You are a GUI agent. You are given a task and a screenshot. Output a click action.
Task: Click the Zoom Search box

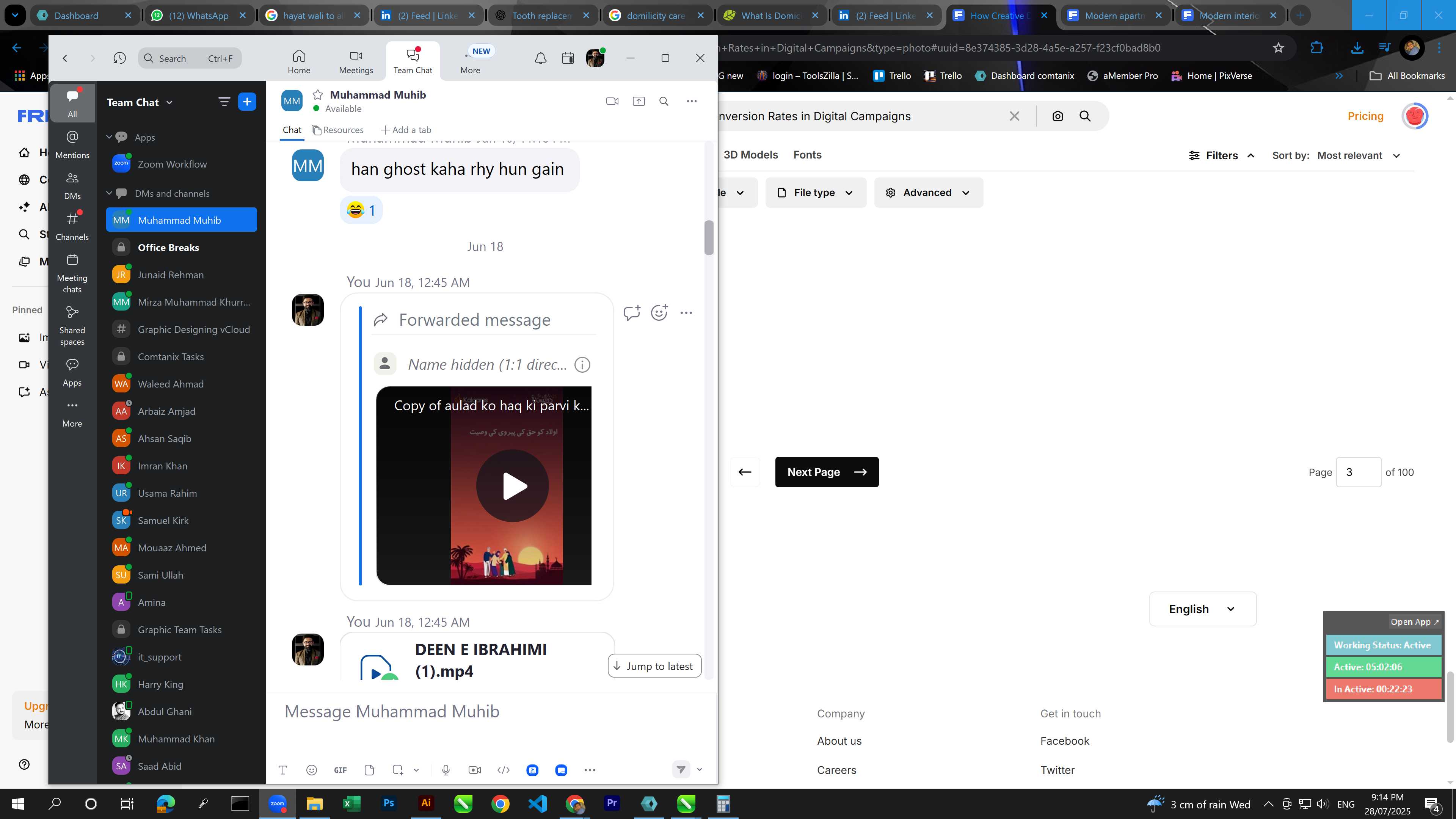click(x=190, y=58)
